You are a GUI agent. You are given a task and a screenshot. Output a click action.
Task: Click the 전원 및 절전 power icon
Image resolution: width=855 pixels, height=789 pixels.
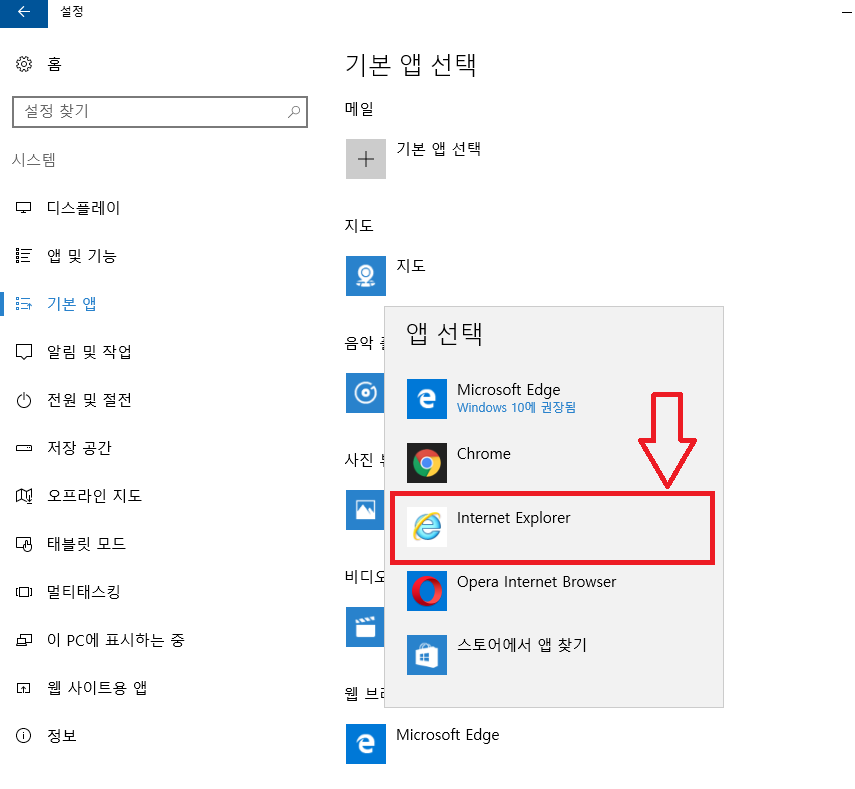[x=23, y=400]
